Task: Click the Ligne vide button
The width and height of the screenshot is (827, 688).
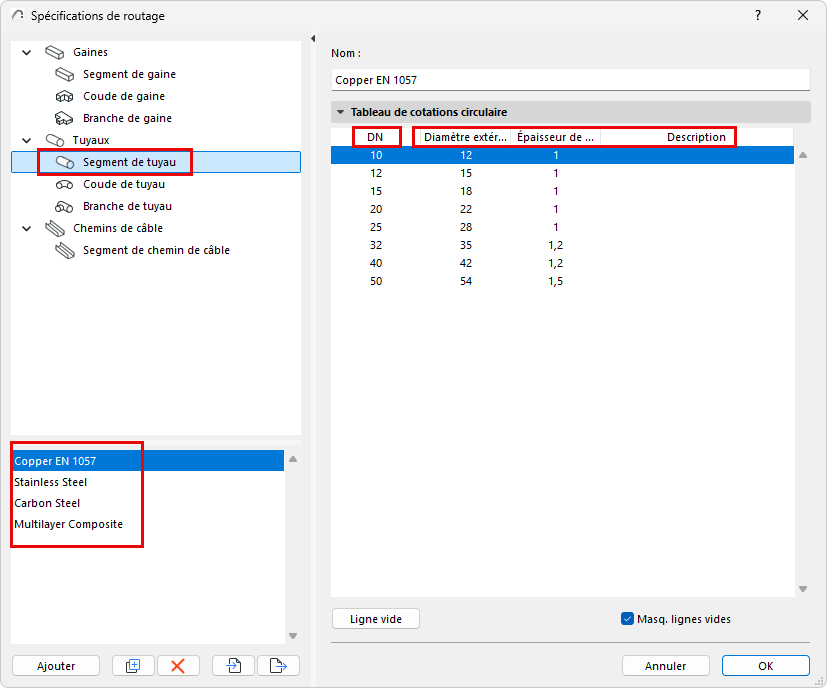Action: pyautogui.click(x=376, y=619)
